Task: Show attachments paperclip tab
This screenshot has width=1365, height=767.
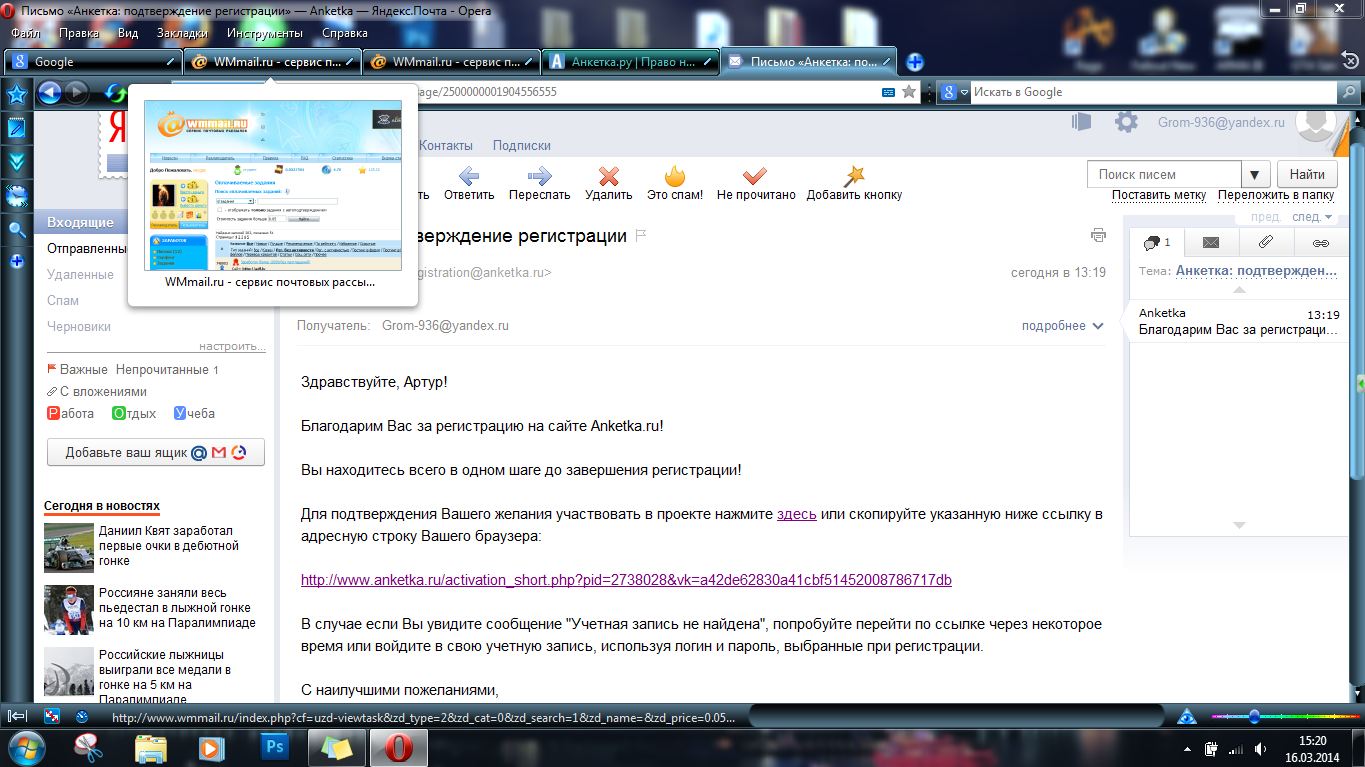Action: tap(1265, 242)
